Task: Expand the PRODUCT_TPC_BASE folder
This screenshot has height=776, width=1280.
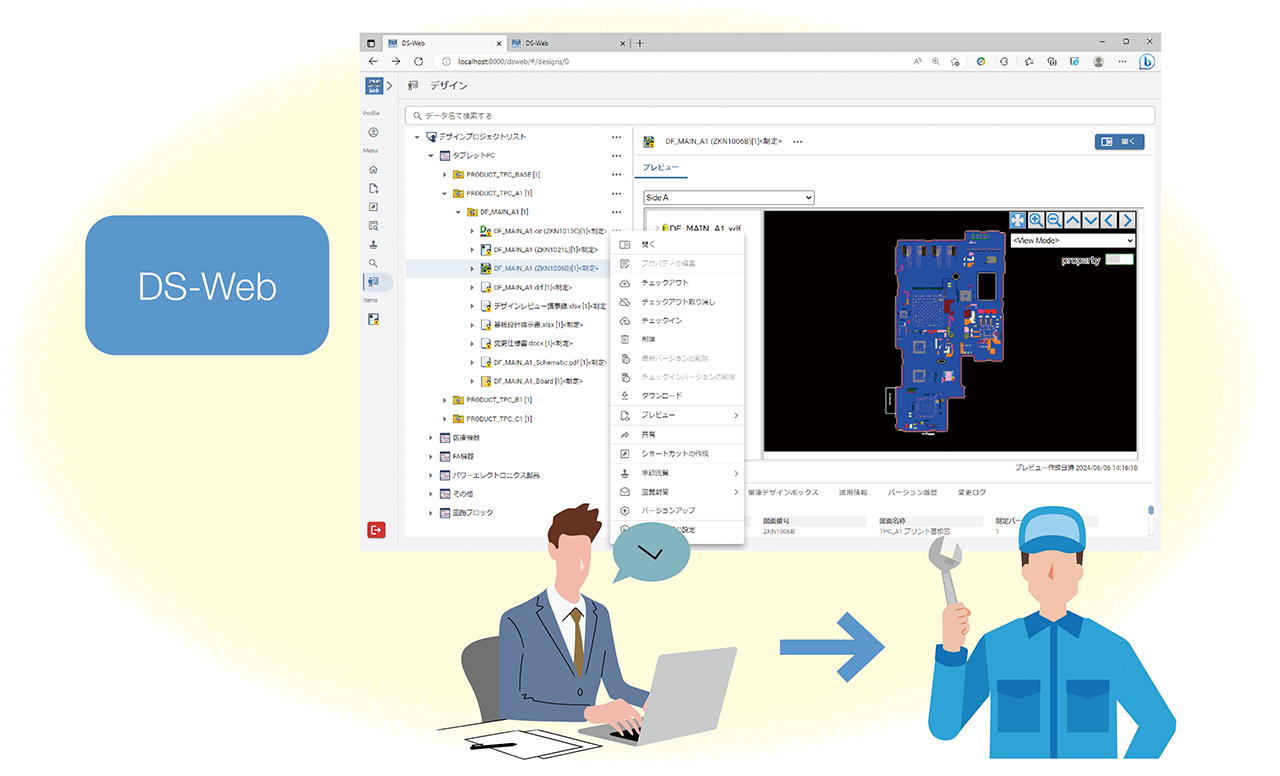Action: tap(445, 174)
